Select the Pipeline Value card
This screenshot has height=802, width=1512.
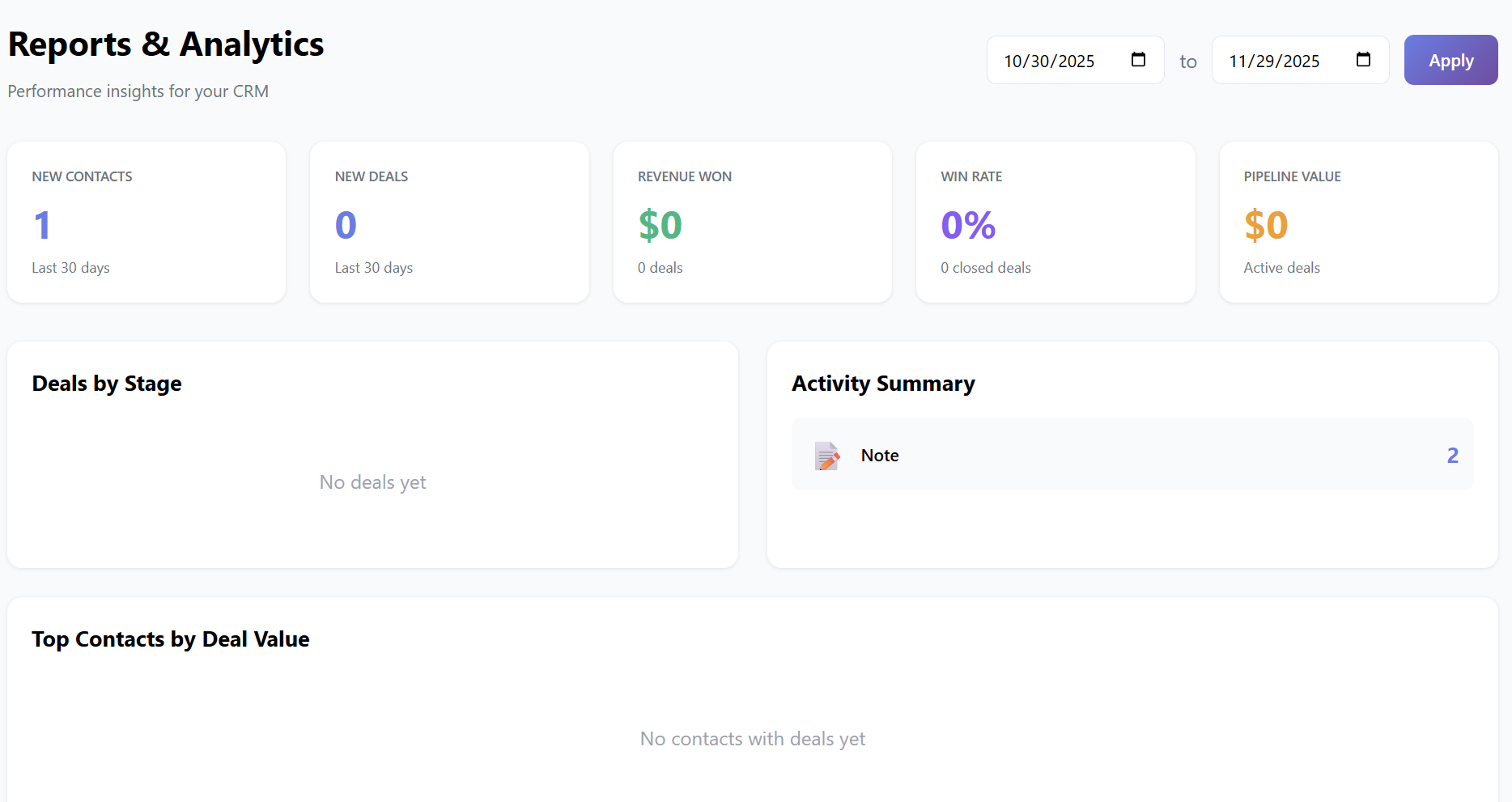[x=1358, y=223]
